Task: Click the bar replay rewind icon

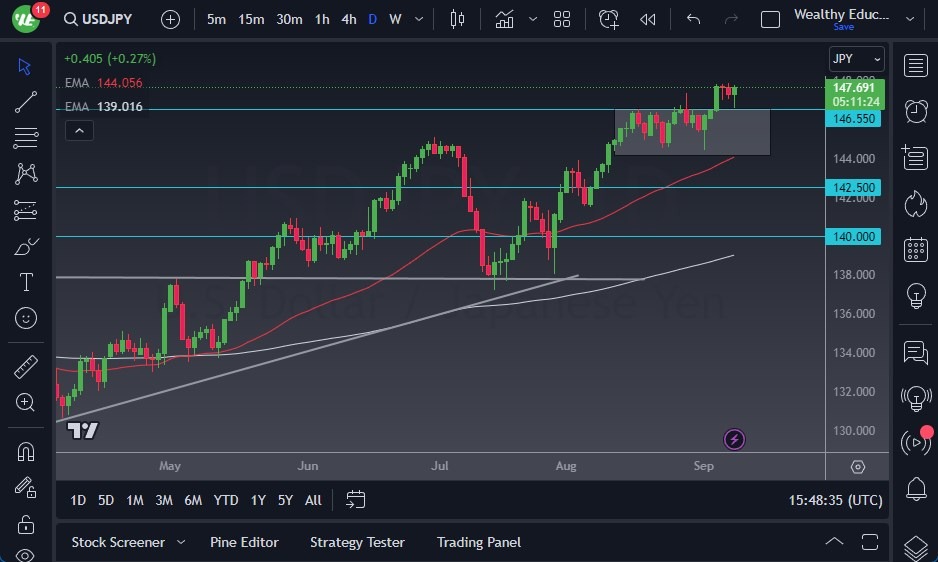Action: pos(648,19)
